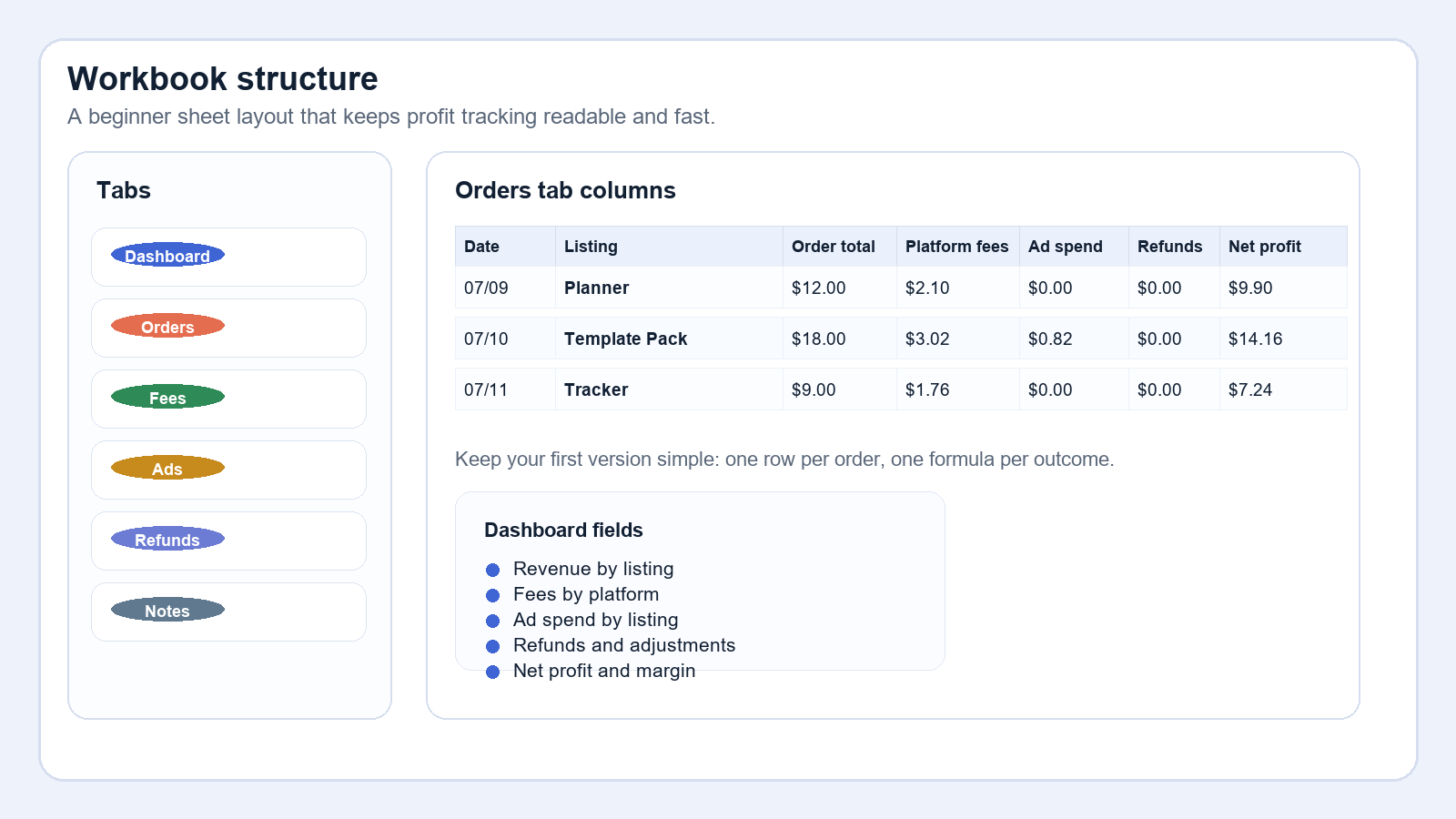This screenshot has width=1456, height=819.
Task: Select the 07/09 date cell
Action: 505,288
